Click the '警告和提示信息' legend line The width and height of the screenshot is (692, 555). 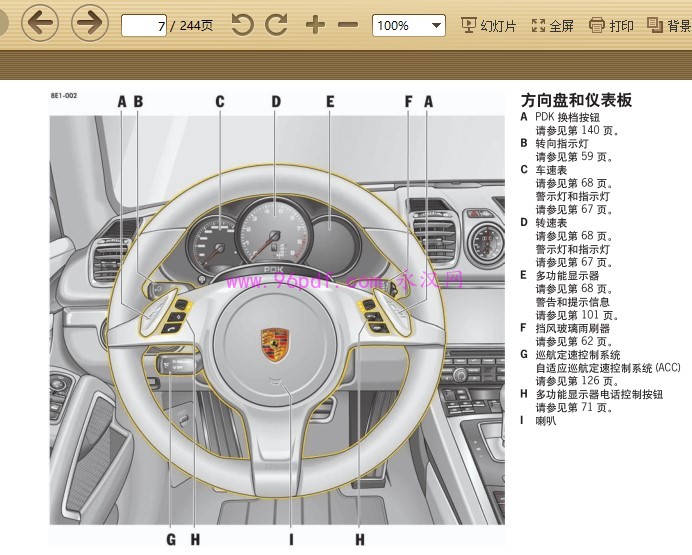pos(573,302)
